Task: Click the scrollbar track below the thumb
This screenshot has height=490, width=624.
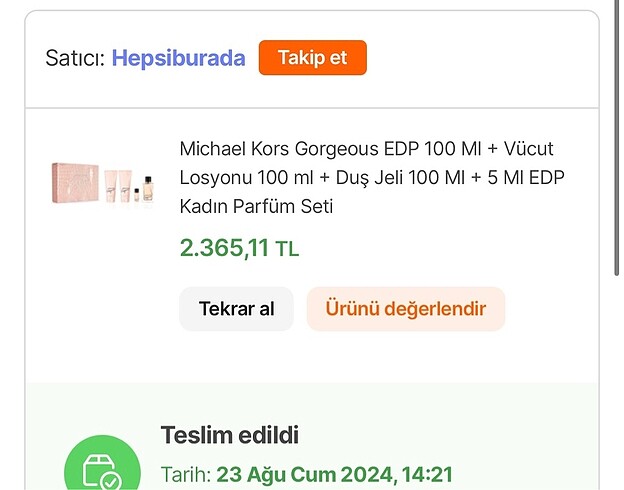Action: [616, 380]
